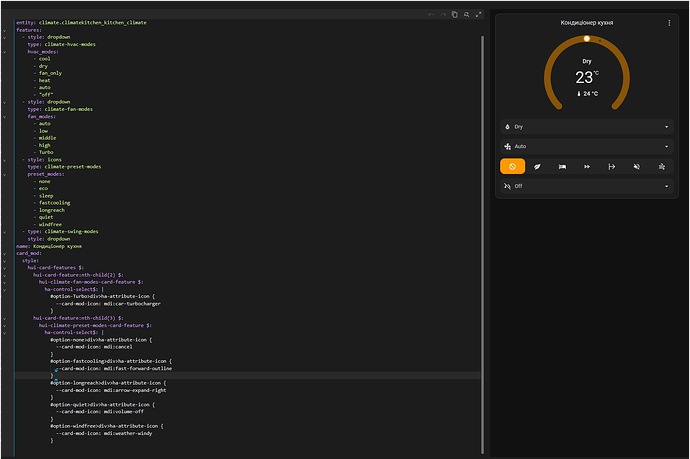Select the sleep preset bed icon
Viewport: 690px width, 459px height.
click(x=562, y=166)
